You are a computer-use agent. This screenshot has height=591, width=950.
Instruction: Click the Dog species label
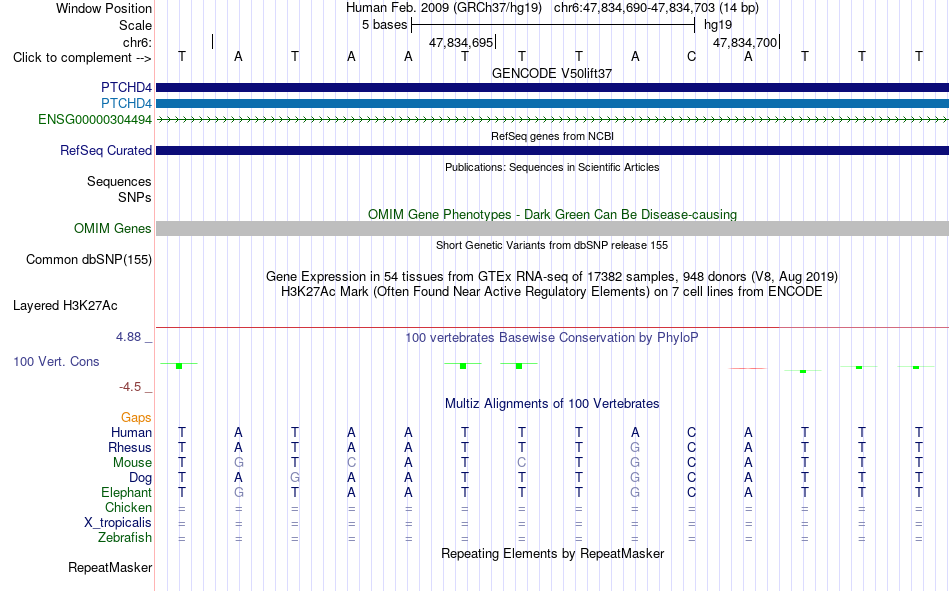141,478
